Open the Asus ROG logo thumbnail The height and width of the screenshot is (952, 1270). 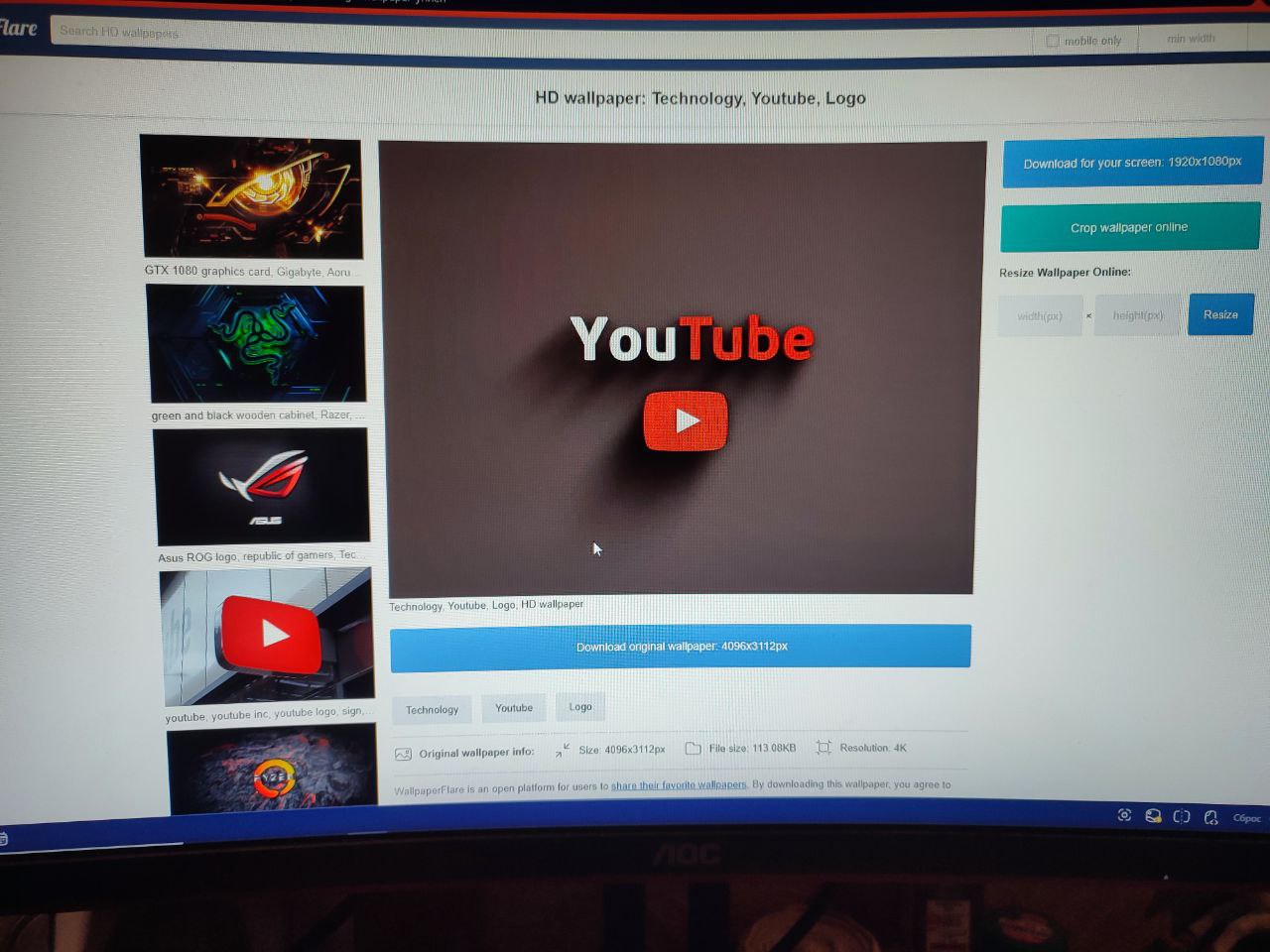pos(262,486)
